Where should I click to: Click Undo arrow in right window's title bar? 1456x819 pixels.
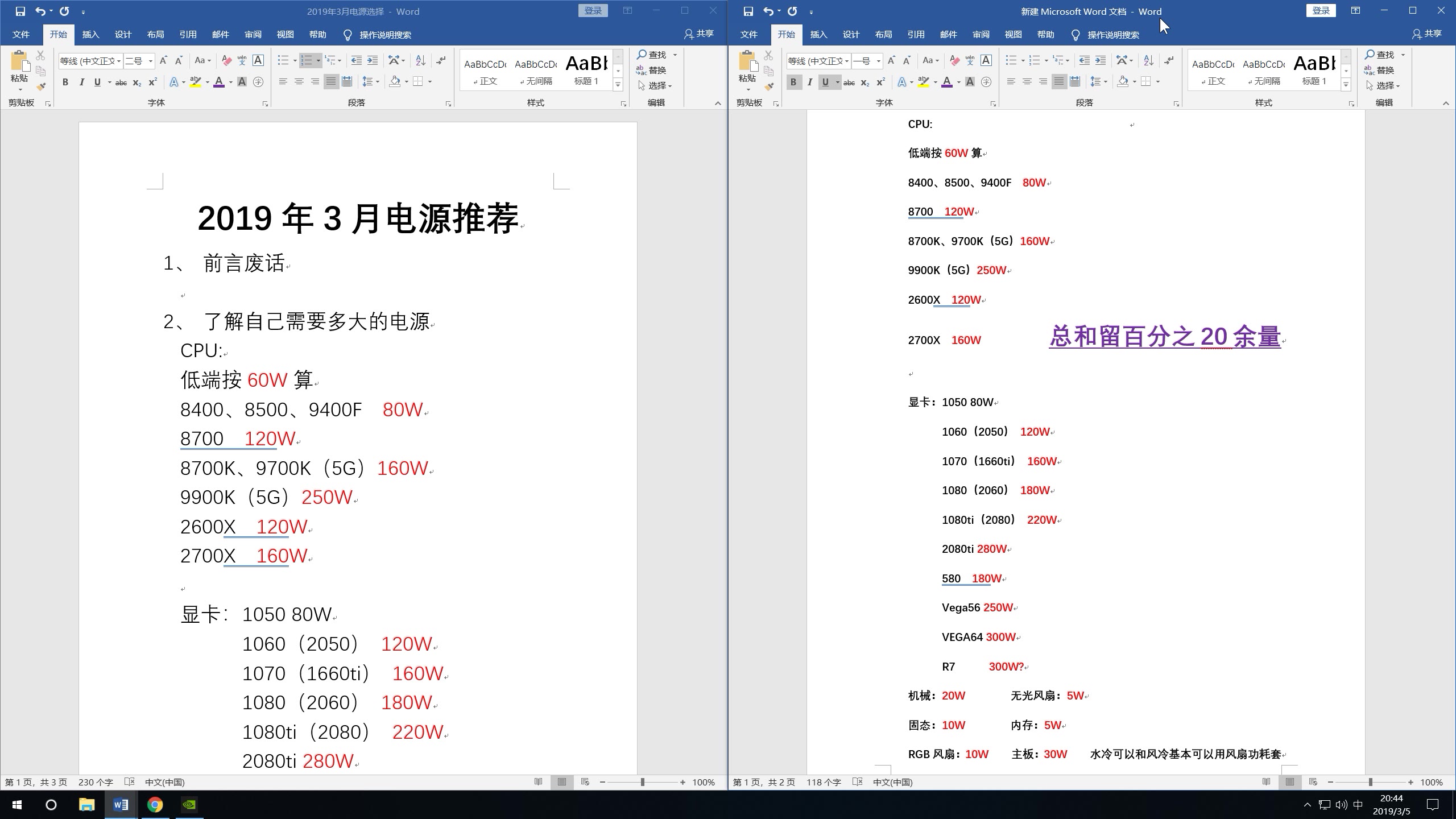[x=768, y=11]
